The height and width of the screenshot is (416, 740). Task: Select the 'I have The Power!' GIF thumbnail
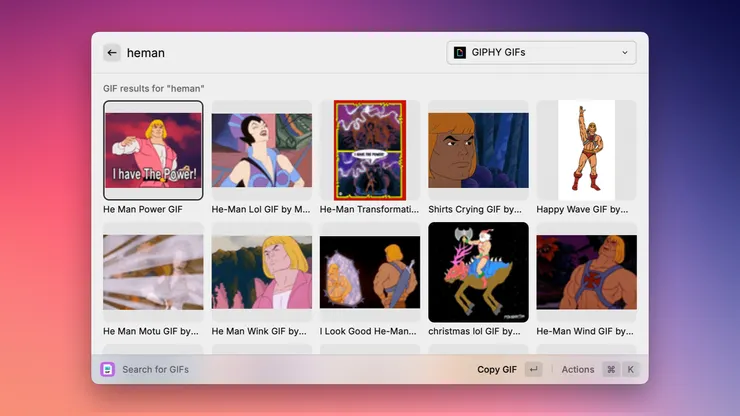point(153,150)
